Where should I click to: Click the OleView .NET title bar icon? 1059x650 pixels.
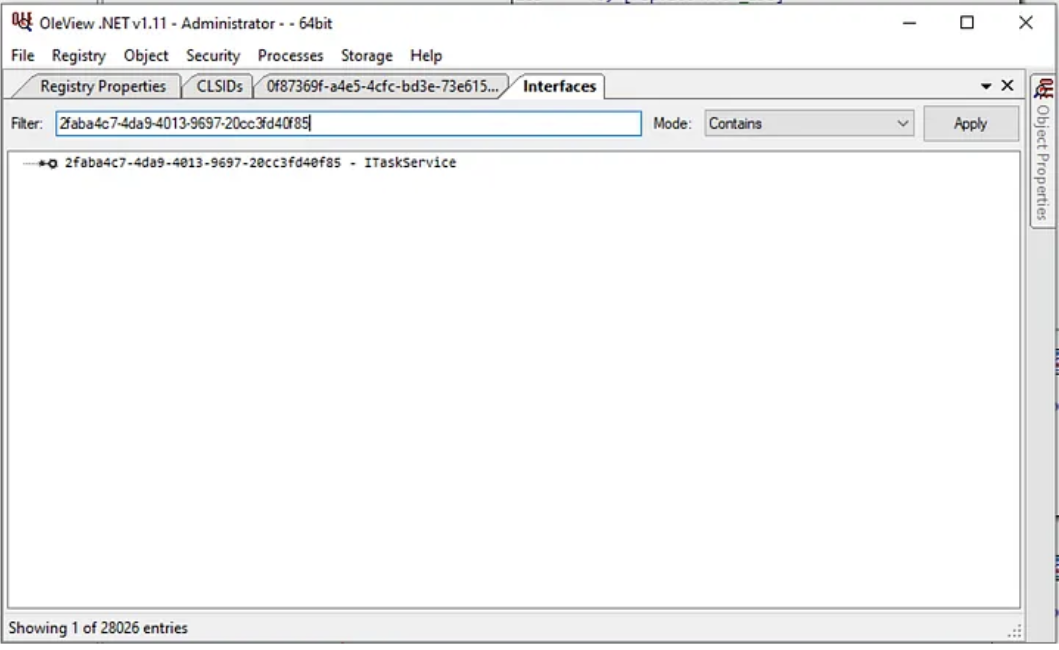(x=20, y=24)
